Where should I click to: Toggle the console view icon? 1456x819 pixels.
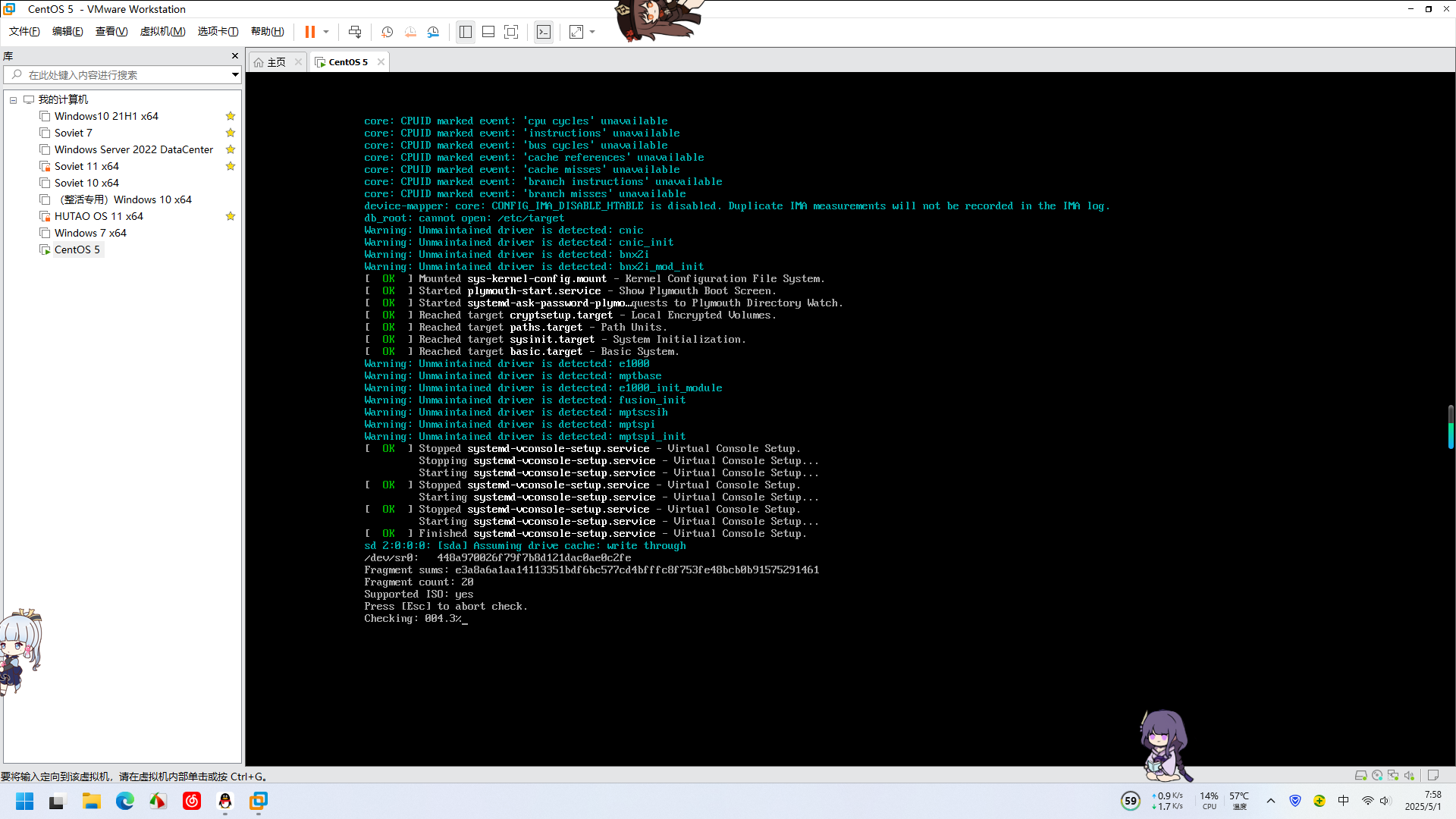[544, 32]
